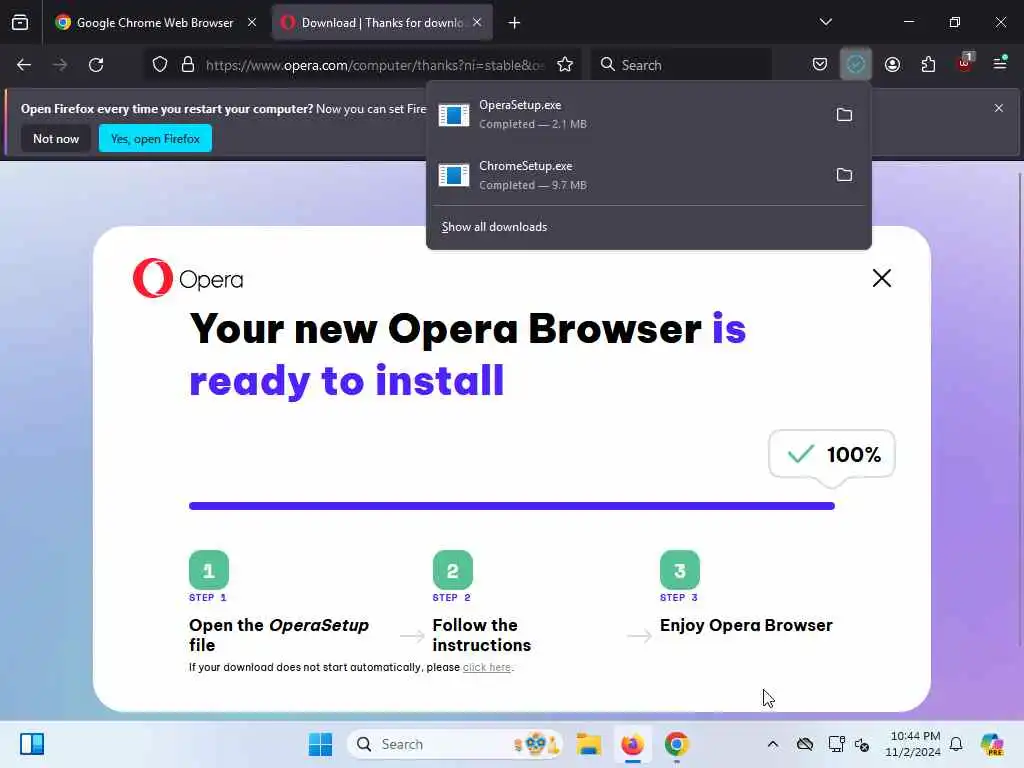Open Copilot preview icon in taskbar
This screenshot has height=768, width=1024.
point(992,744)
